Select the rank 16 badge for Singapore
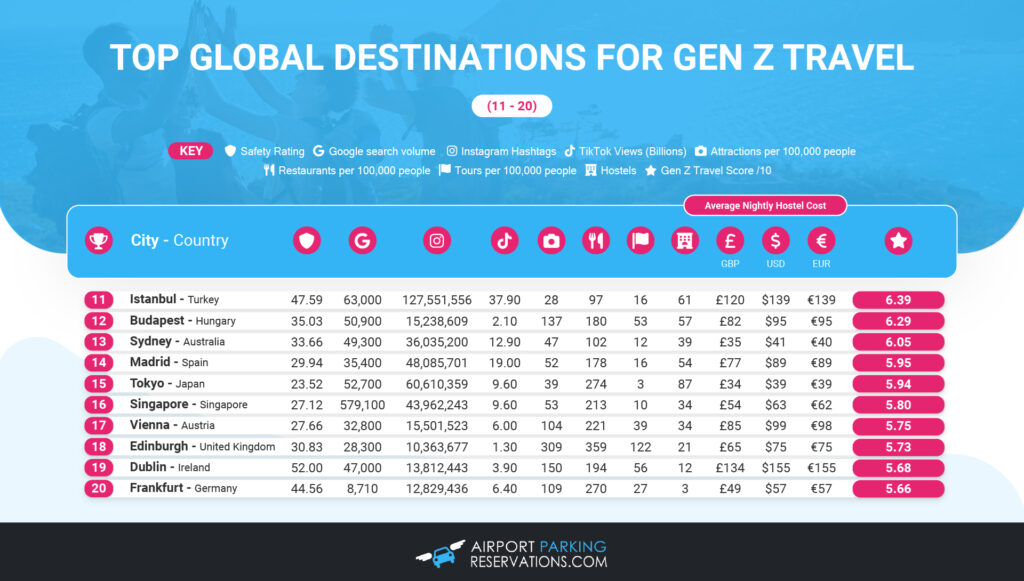Image resolution: width=1024 pixels, height=581 pixels. click(98, 404)
